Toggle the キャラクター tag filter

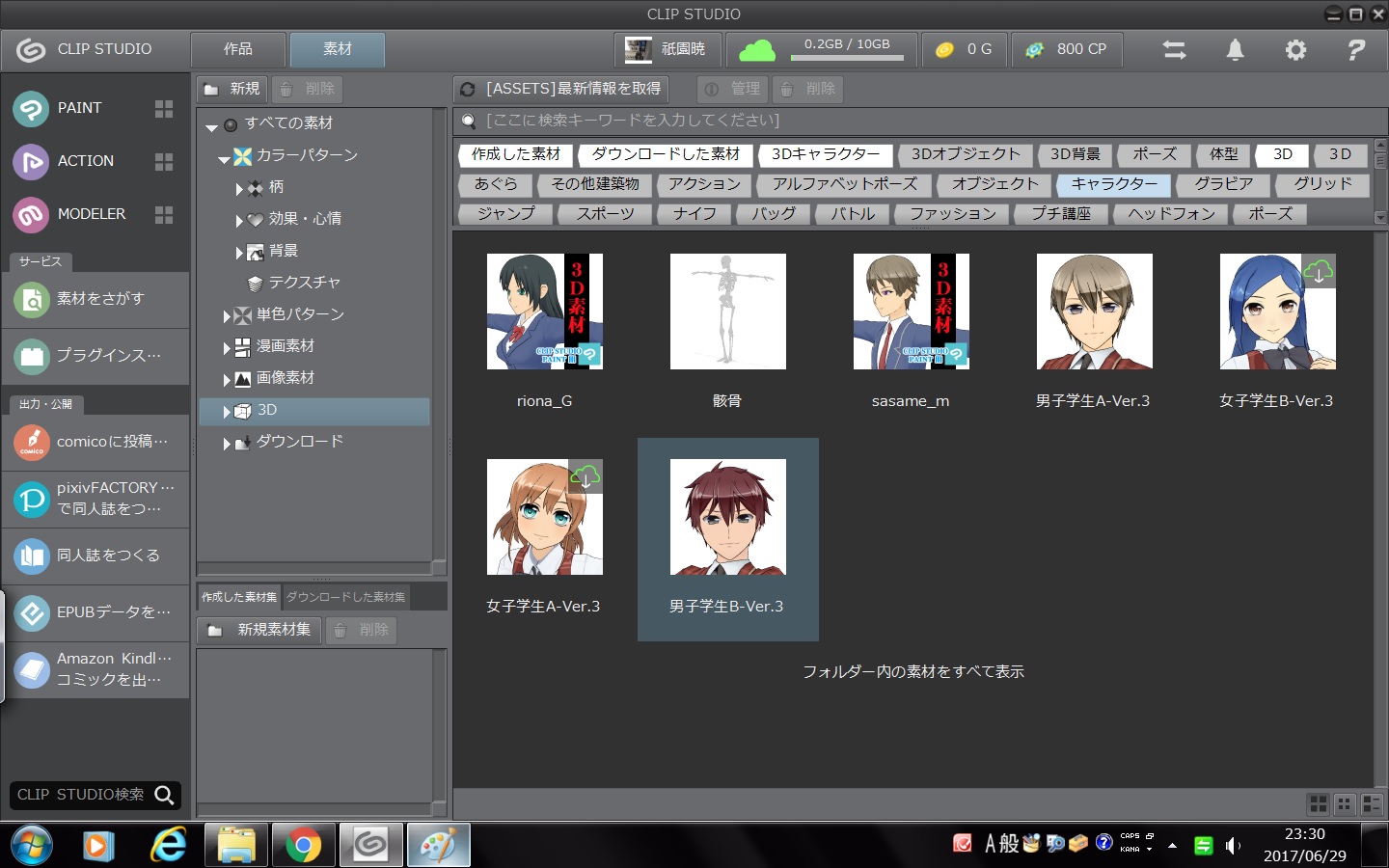pyautogui.click(x=1114, y=184)
